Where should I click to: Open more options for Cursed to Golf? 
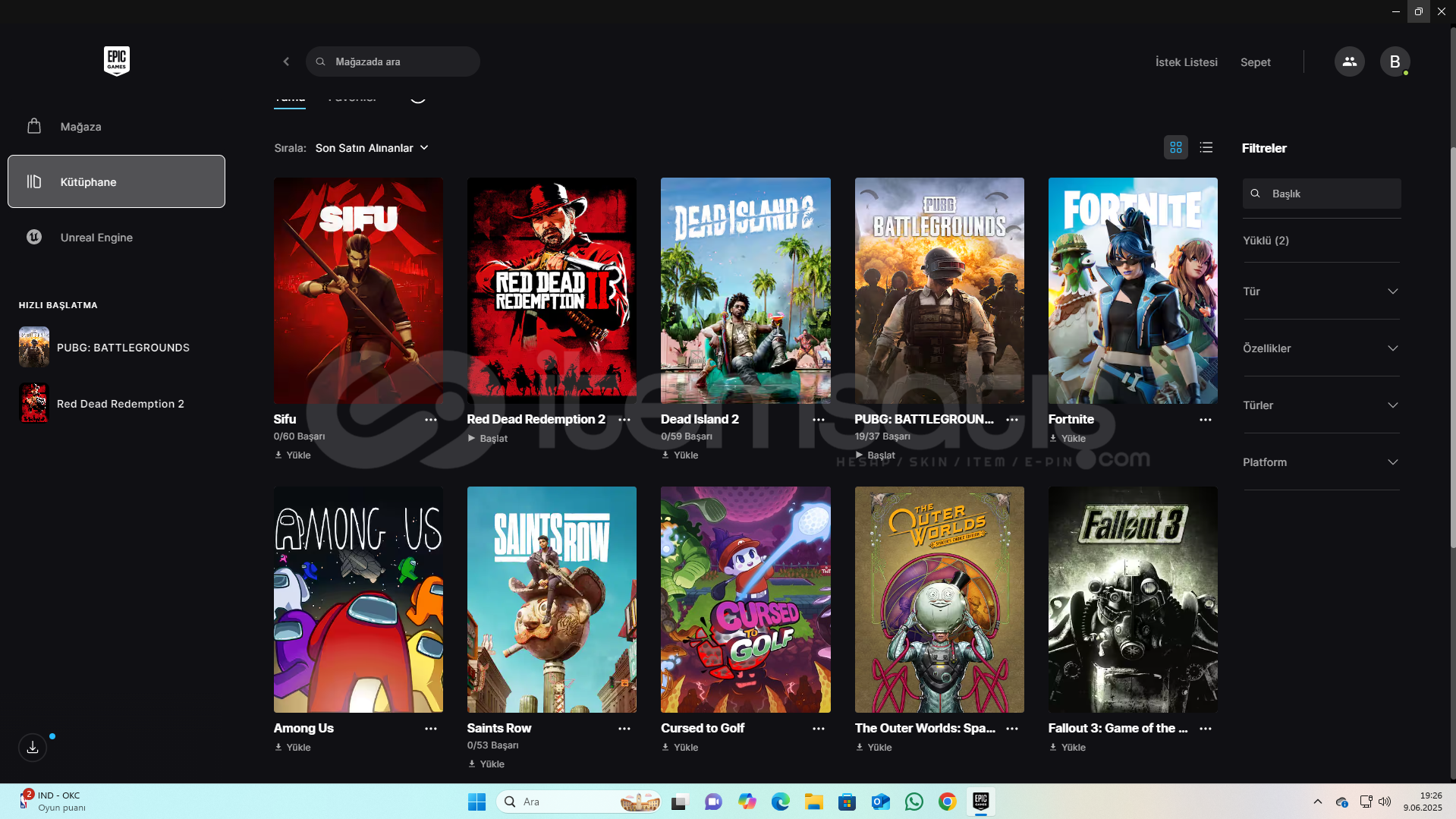tap(819, 729)
